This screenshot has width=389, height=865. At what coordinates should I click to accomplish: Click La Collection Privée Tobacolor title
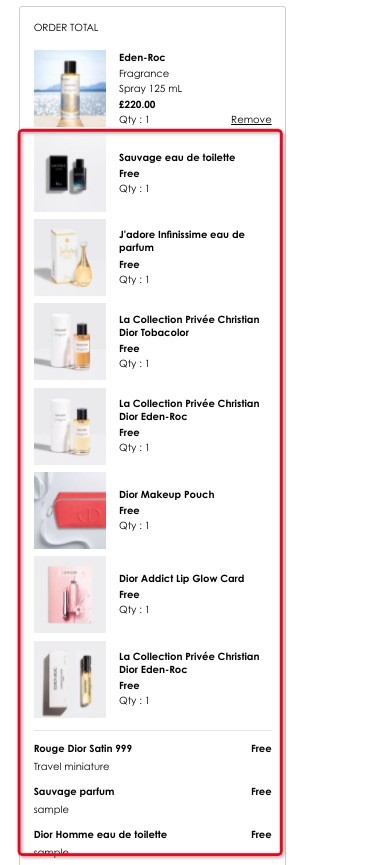(189, 326)
